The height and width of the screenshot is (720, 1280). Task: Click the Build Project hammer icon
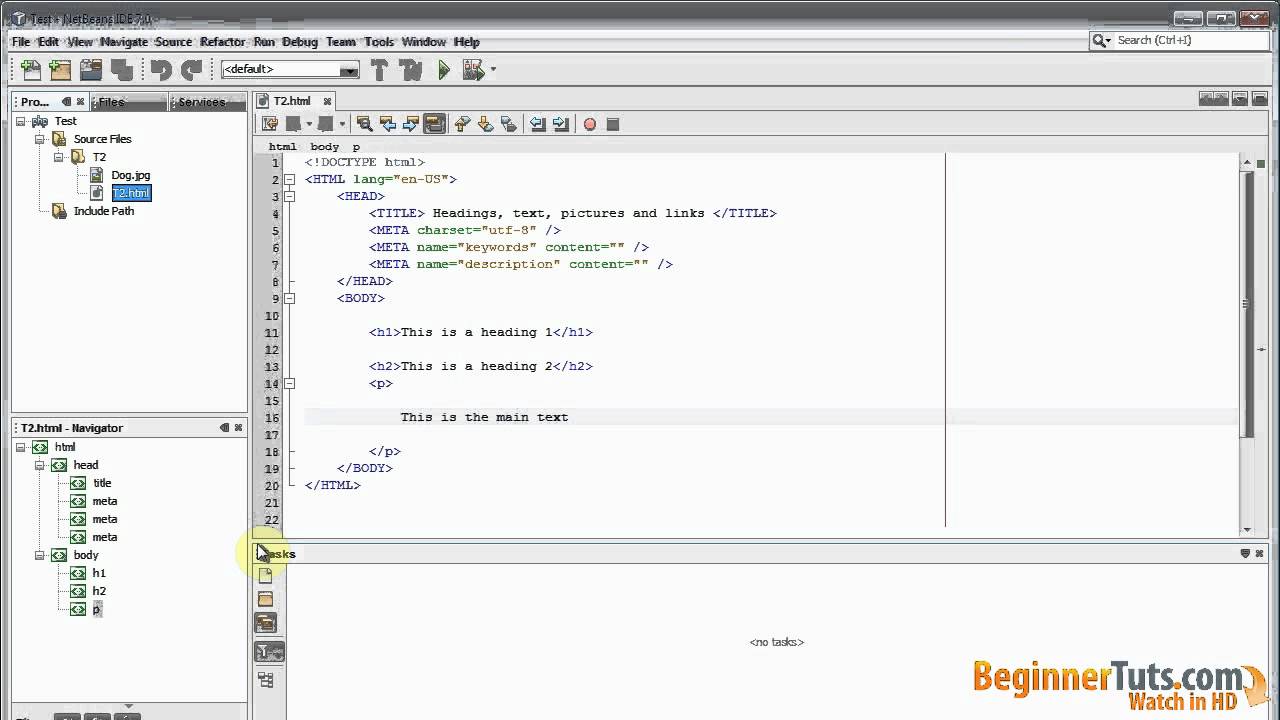(x=379, y=69)
